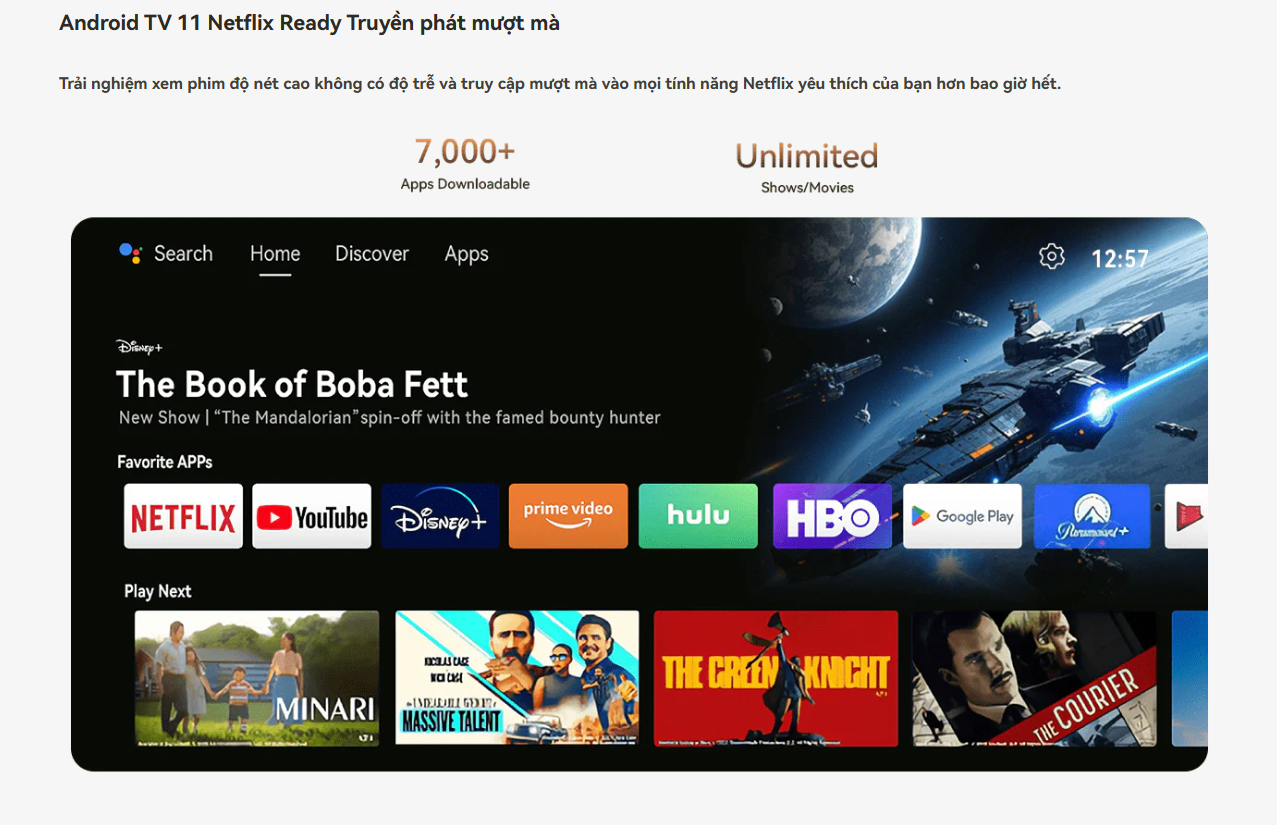Click The Book of Boba Fett title
This screenshot has height=825, width=1277.
(x=292, y=385)
